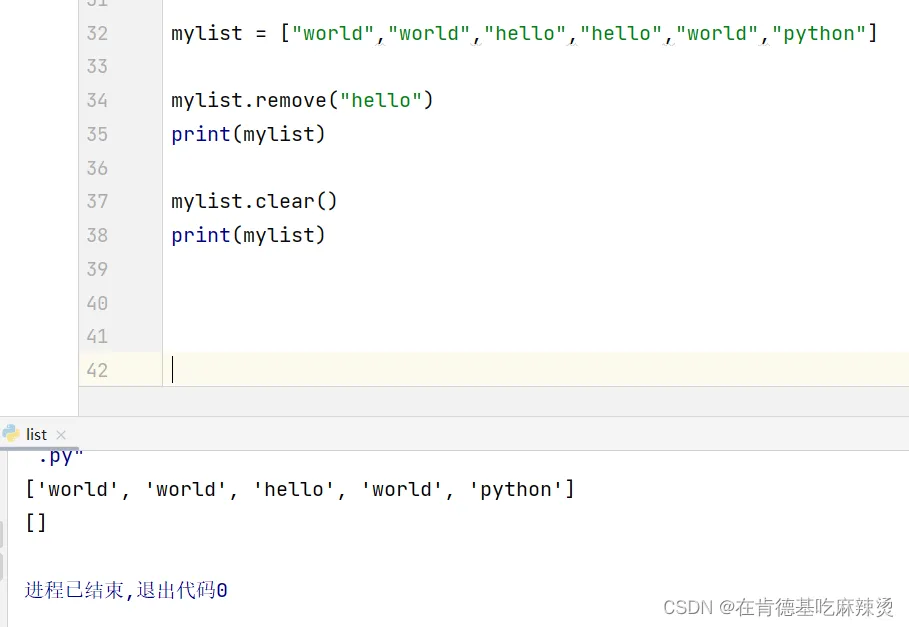Image resolution: width=909 pixels, height=627 pixels.
Task: Click line number 32 in the gutter
Action: [x=97, y=33]
